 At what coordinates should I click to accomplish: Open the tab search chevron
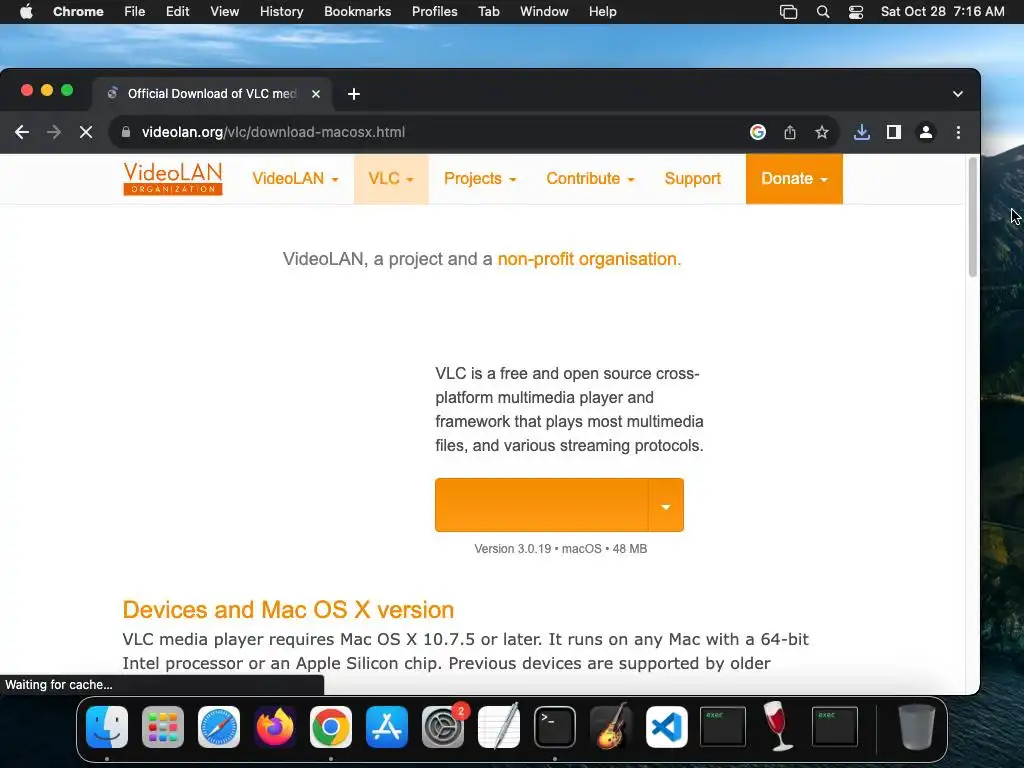click(x=957, y=94)
